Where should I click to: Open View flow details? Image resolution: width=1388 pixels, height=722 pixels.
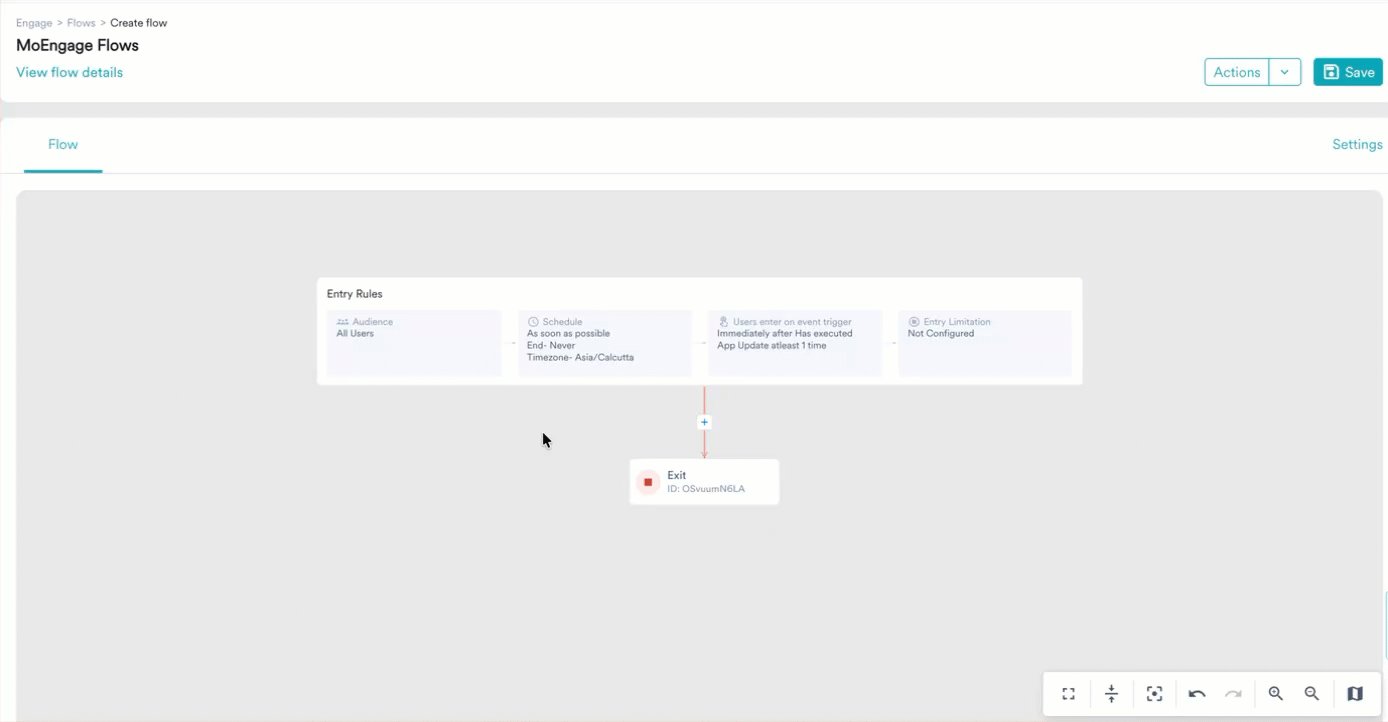click(x=69, y=71)
